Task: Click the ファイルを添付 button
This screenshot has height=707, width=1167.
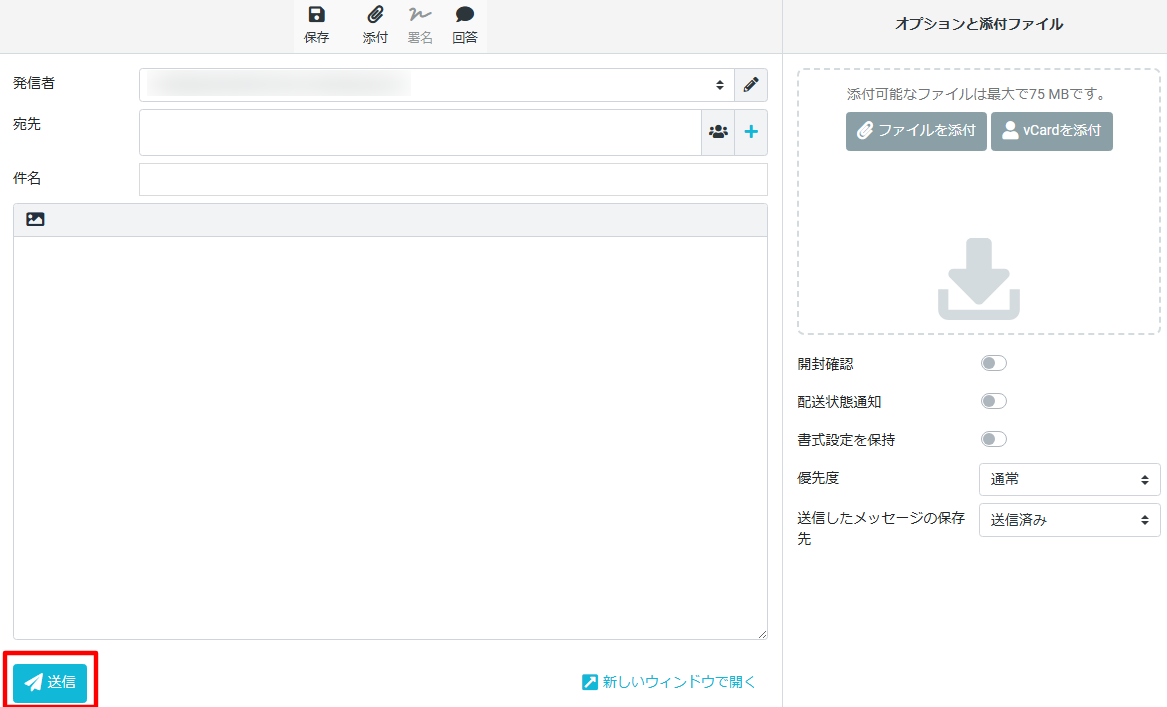Action: click(x=916, y=131)
